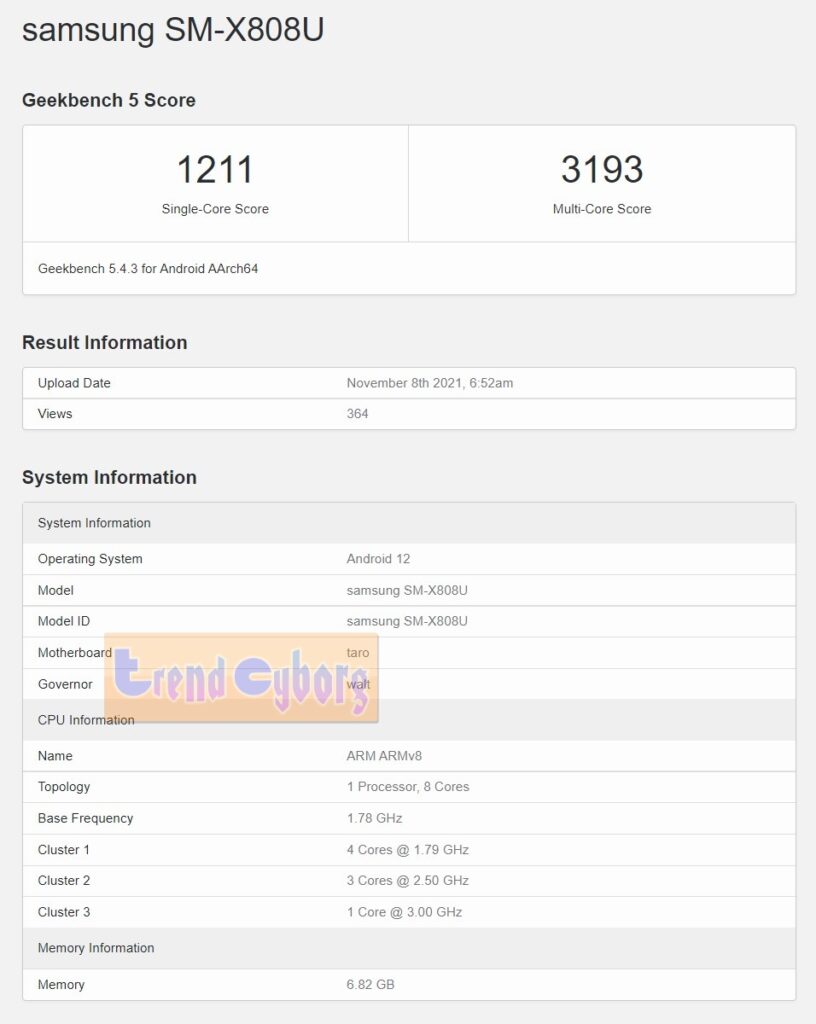Select the 3193 multi-core score value
This screenshot has width=816, height=1024.
[x=601, y=169]
